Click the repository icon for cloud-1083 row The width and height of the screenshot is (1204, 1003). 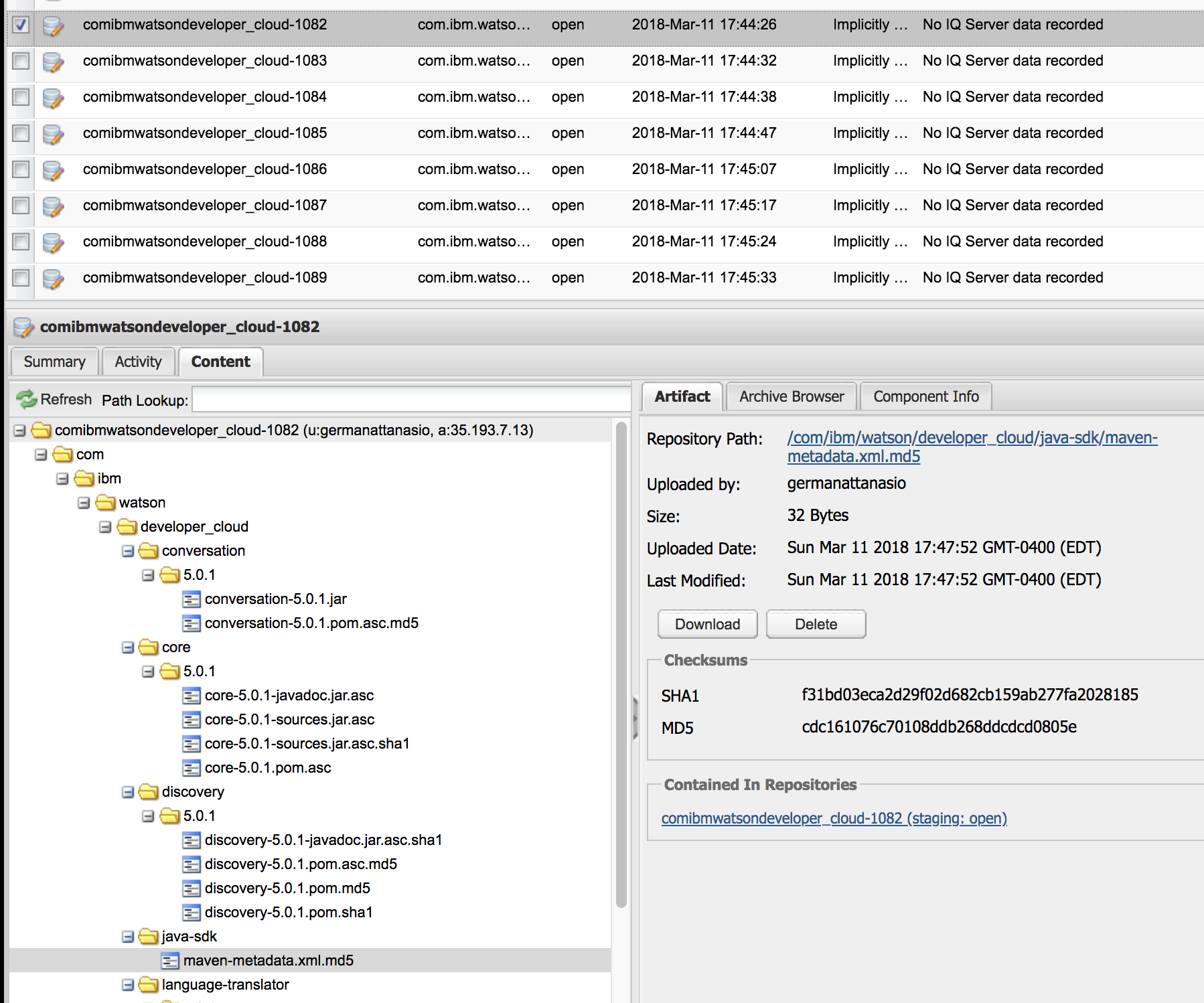(x=53, y=62)
